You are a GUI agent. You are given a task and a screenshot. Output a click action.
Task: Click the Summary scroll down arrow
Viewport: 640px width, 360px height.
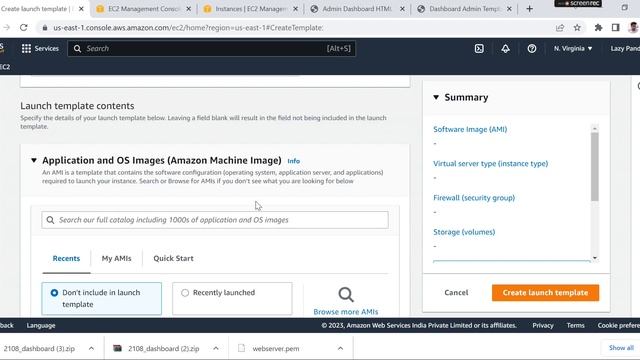595,258
